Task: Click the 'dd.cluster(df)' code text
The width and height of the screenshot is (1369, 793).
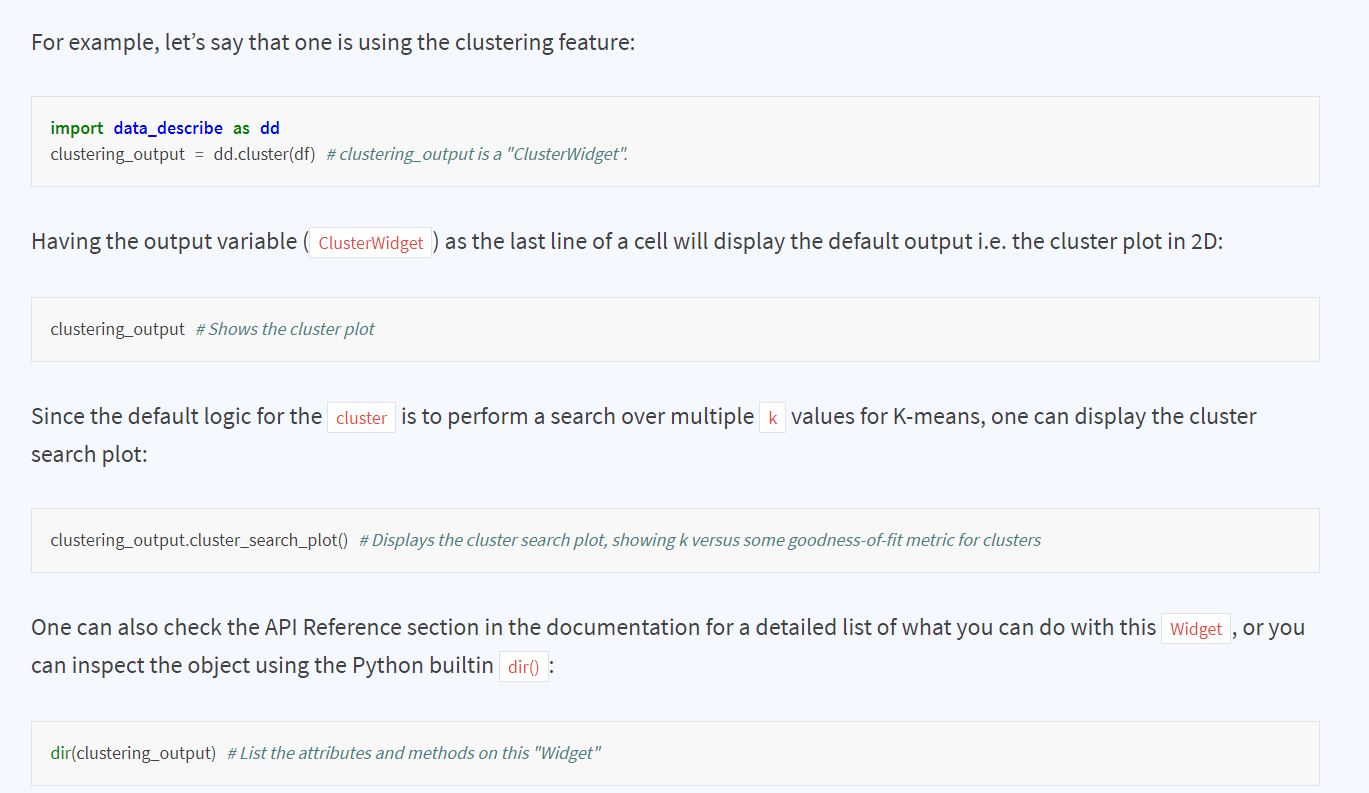Action: point(264,154)
